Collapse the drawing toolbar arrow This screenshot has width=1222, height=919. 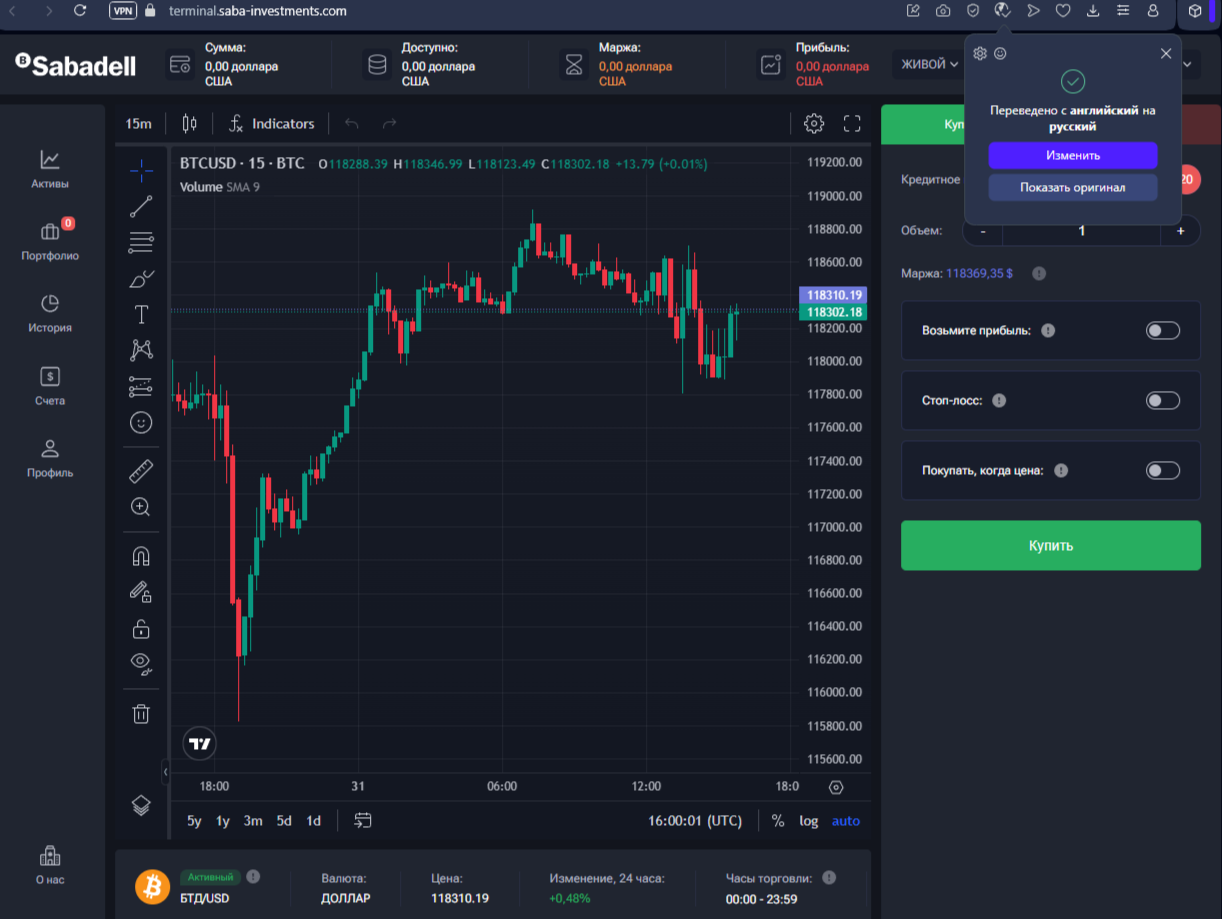pyautogui.click(x=166, y=772)
